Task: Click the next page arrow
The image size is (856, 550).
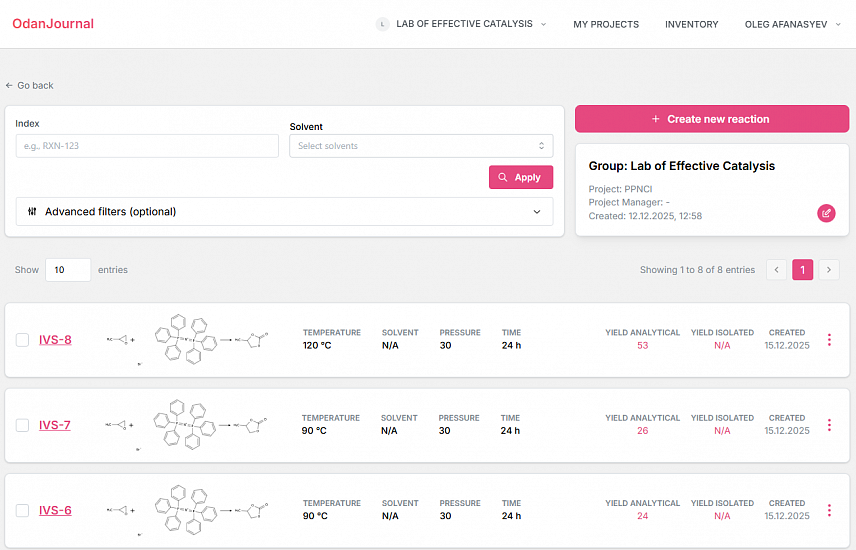Action: pos(828,270)
